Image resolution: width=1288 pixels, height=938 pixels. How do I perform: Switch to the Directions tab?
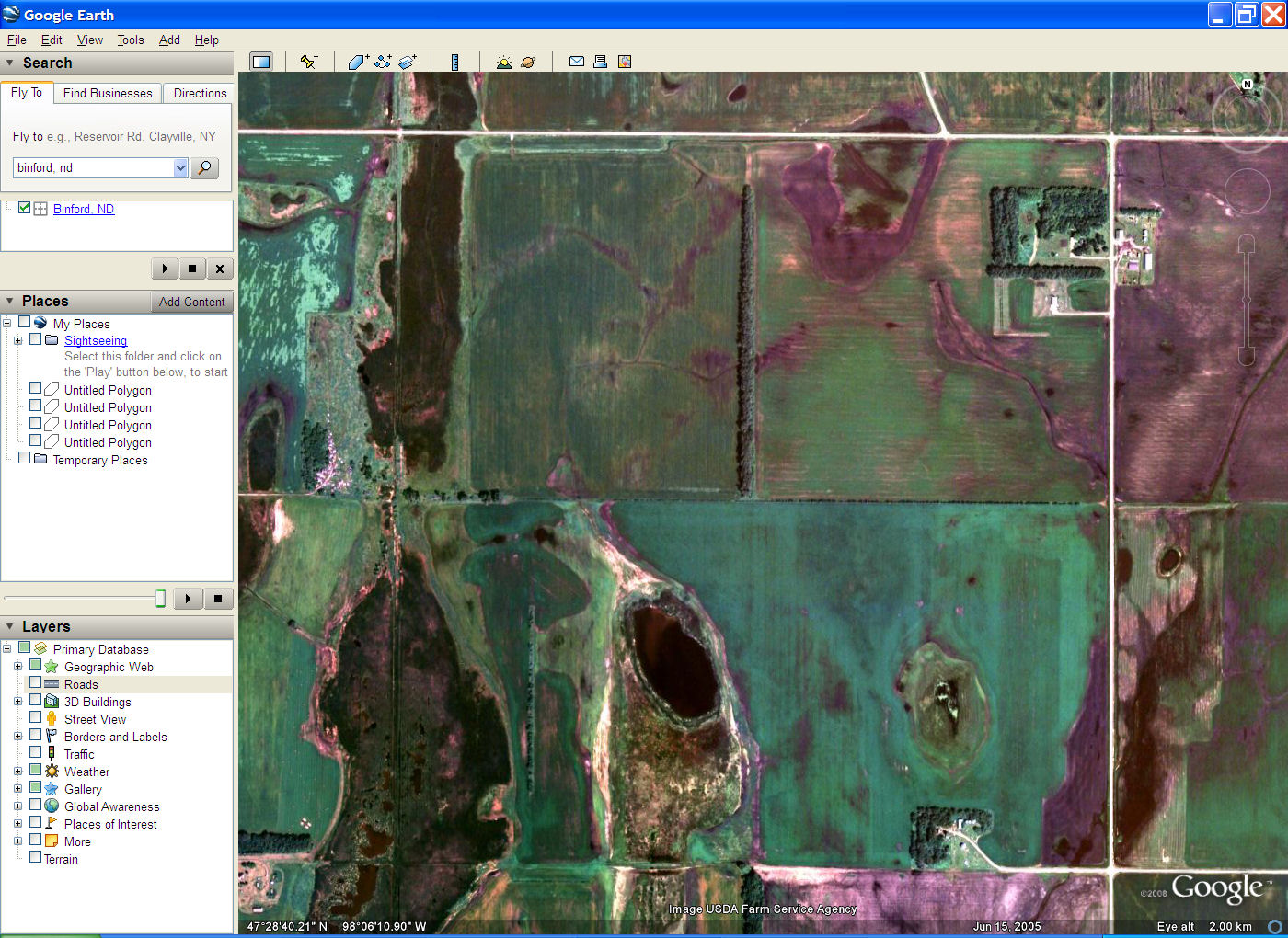click(200, 93)
